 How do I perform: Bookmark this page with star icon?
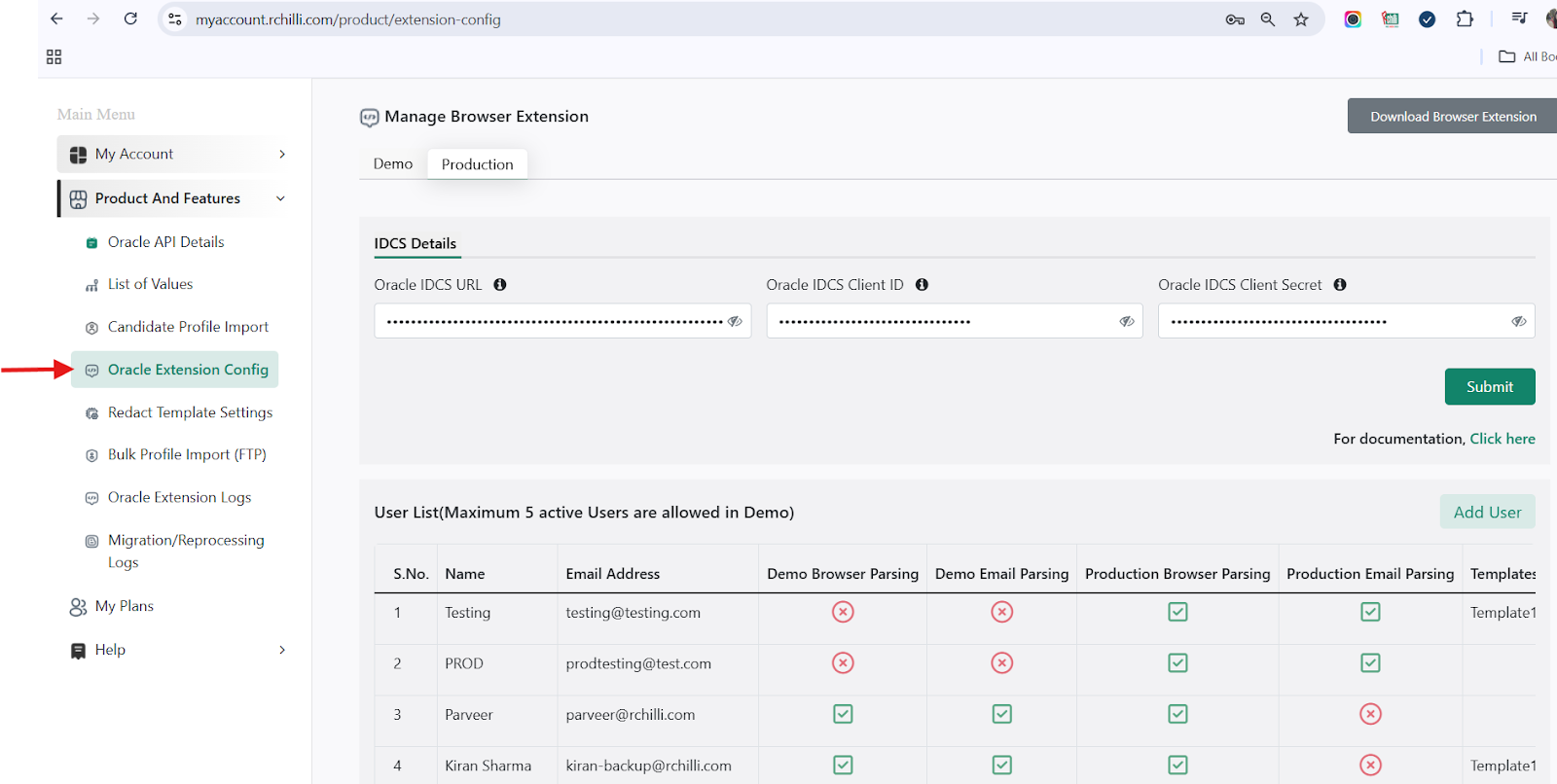pyautogui.click(x=1301, y=19)
